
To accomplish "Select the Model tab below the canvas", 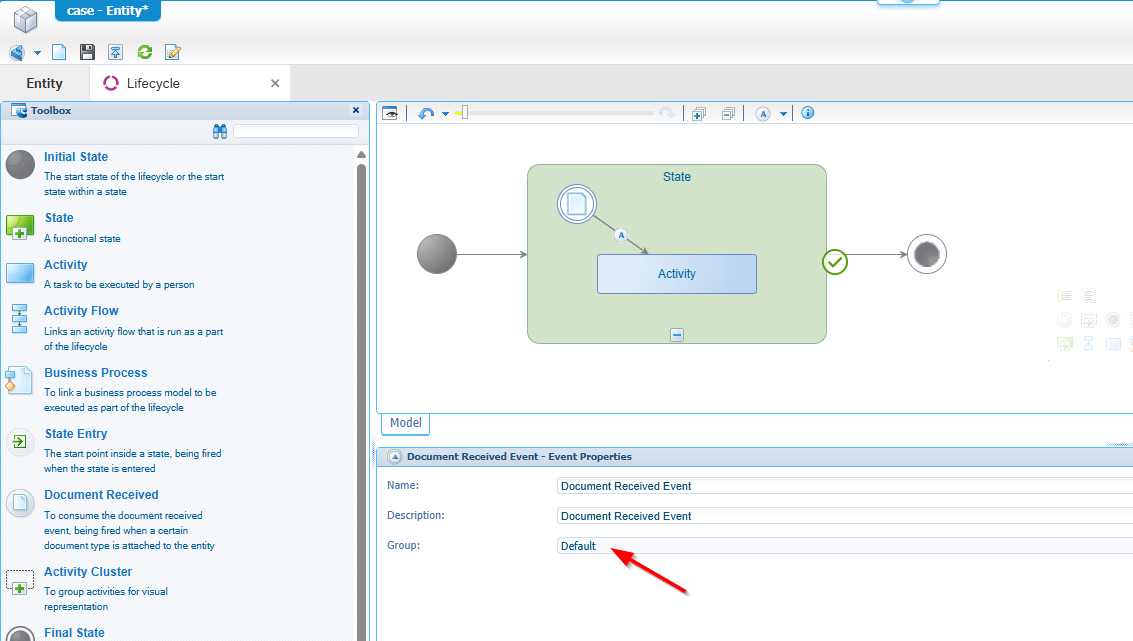I will point(405,423).
